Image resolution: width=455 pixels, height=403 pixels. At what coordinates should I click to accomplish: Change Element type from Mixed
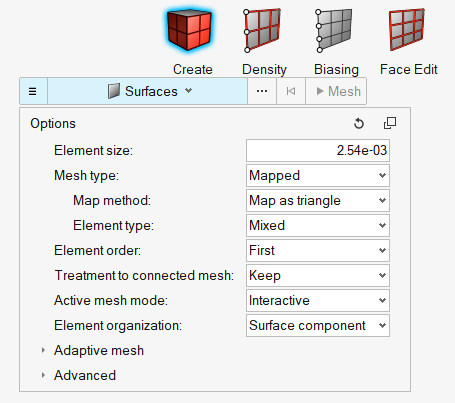point(318,225)
